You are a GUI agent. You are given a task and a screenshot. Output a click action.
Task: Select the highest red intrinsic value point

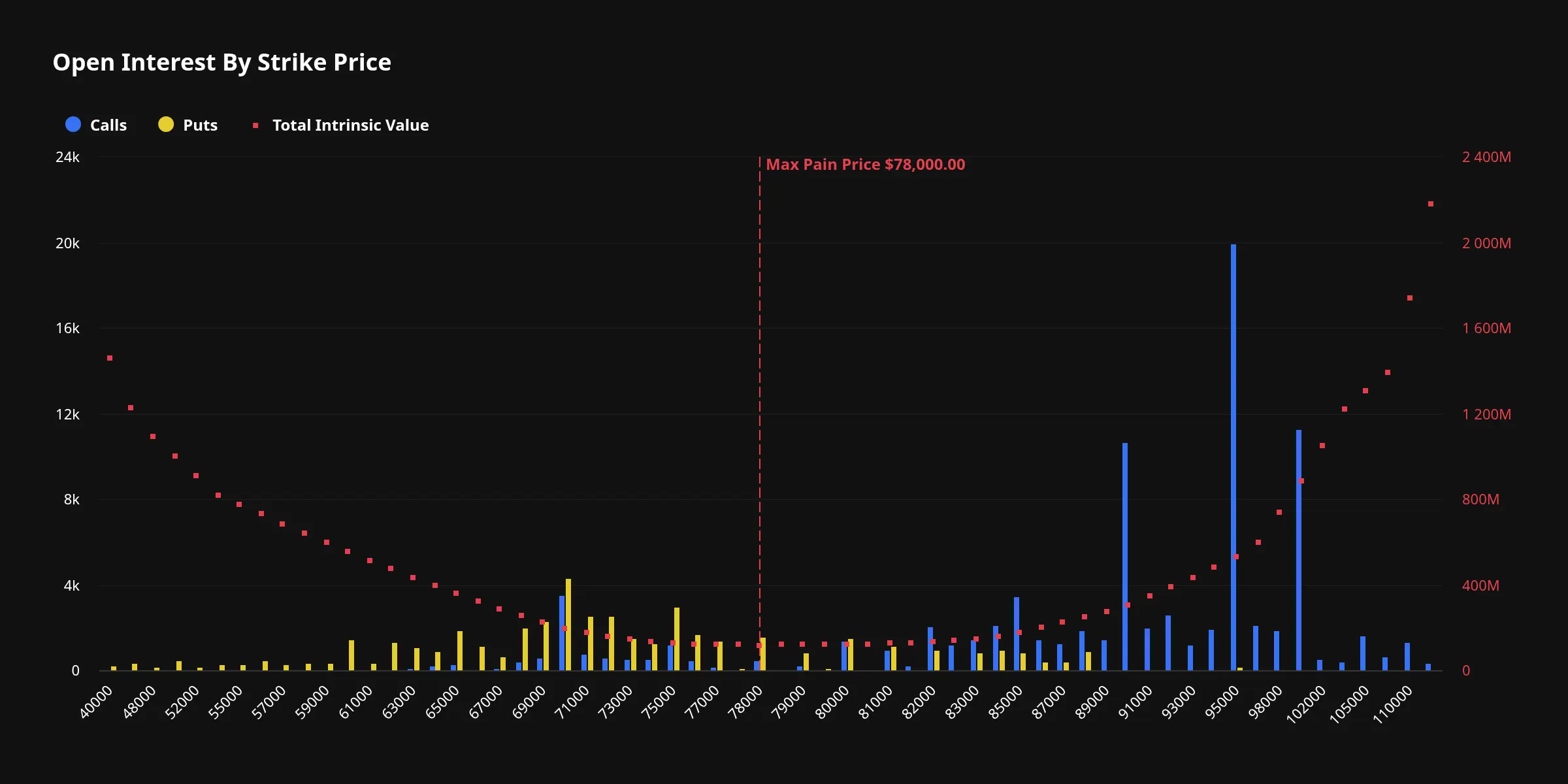[1431, 204]
